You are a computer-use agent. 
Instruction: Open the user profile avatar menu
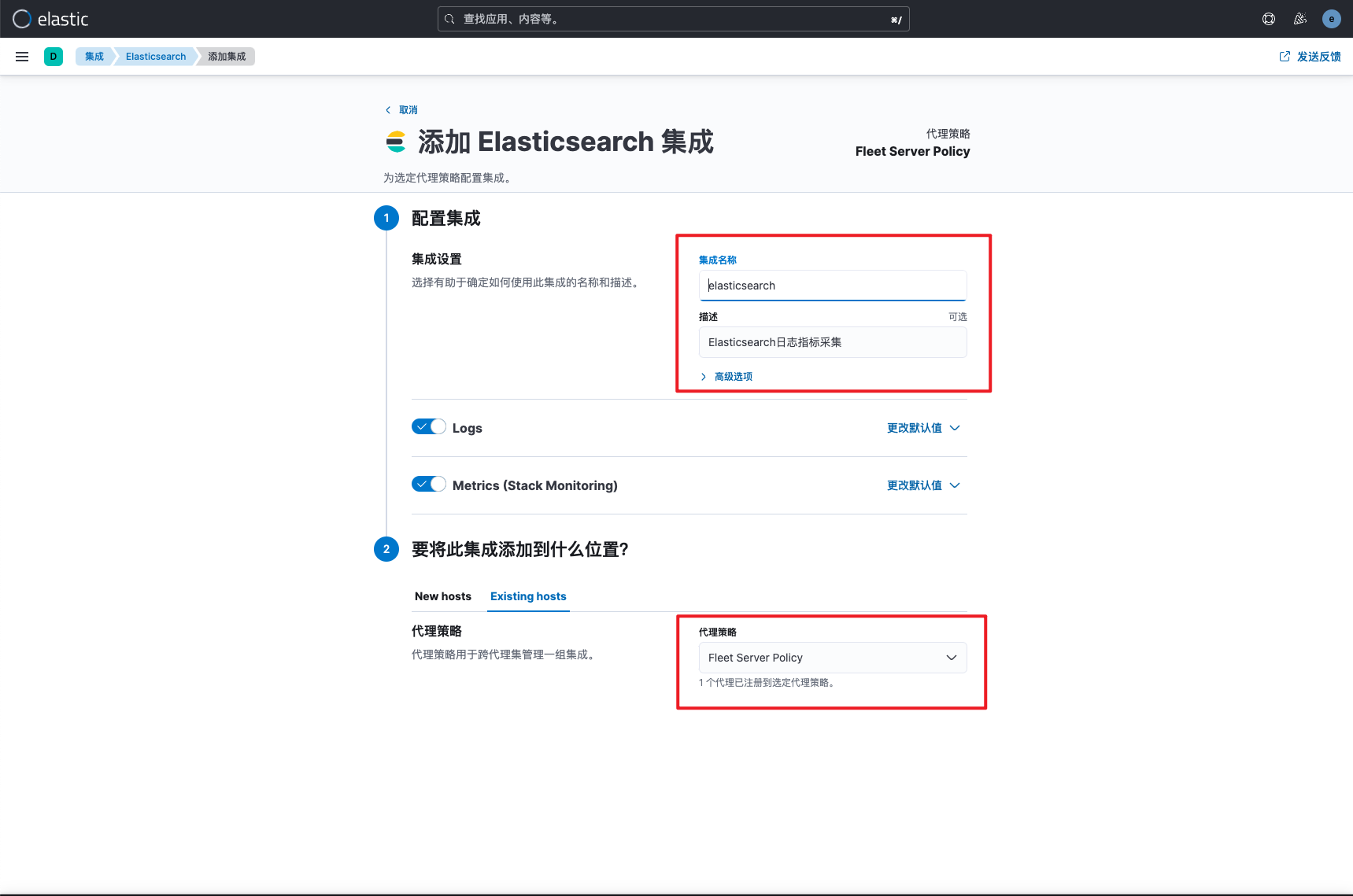coord(1332,19)
